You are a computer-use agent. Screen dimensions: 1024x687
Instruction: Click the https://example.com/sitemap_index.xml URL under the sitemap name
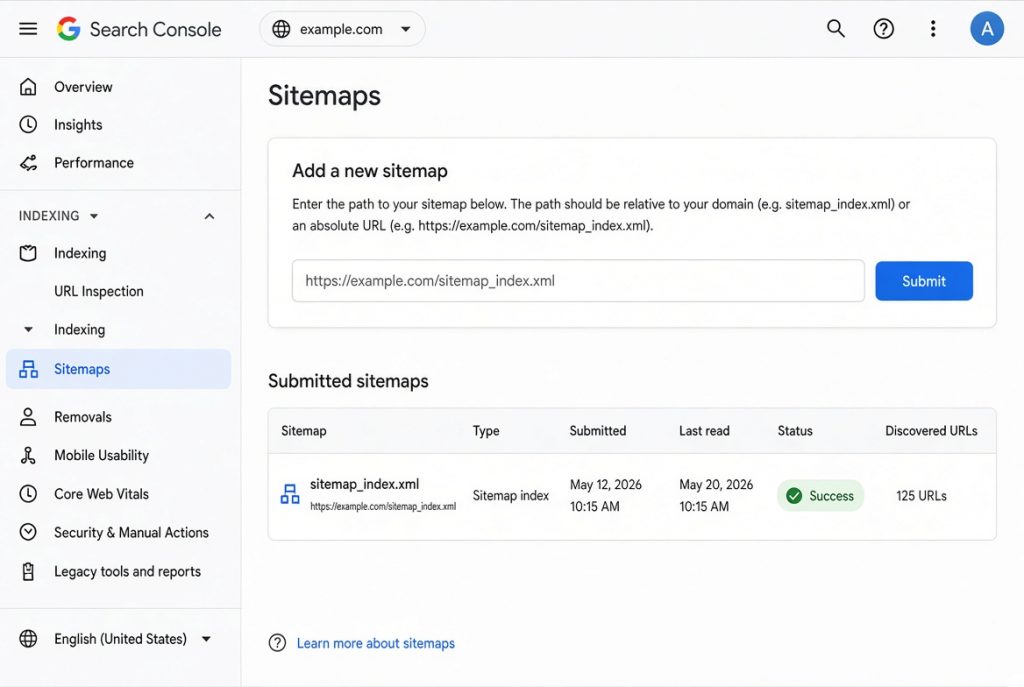tap(383, 506)
